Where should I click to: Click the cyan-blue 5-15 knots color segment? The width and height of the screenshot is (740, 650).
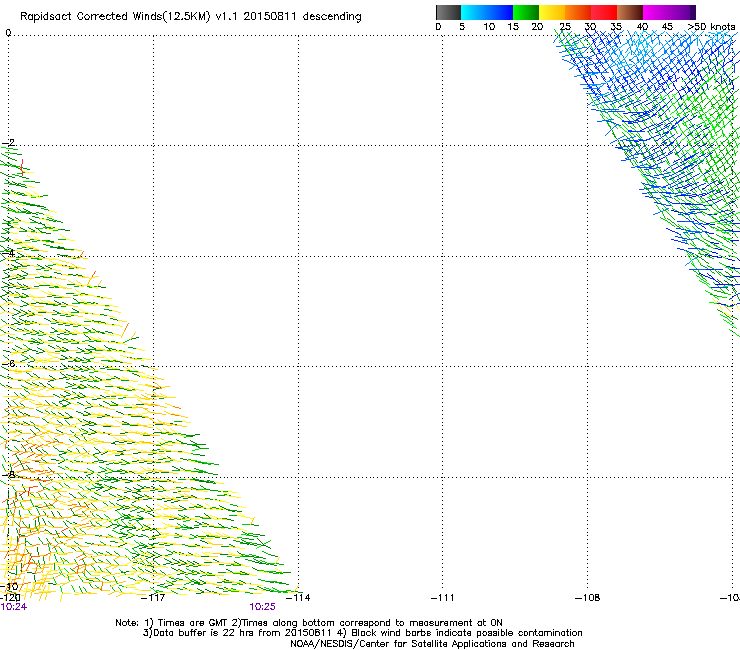(x=487, y=12)
